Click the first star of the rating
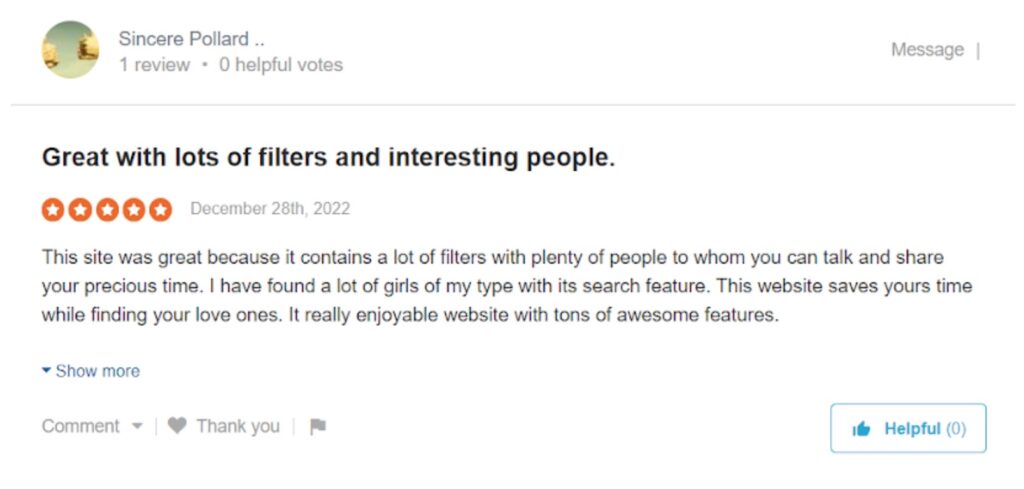The width and height of the screenshot is (1024, 489). 53,210
